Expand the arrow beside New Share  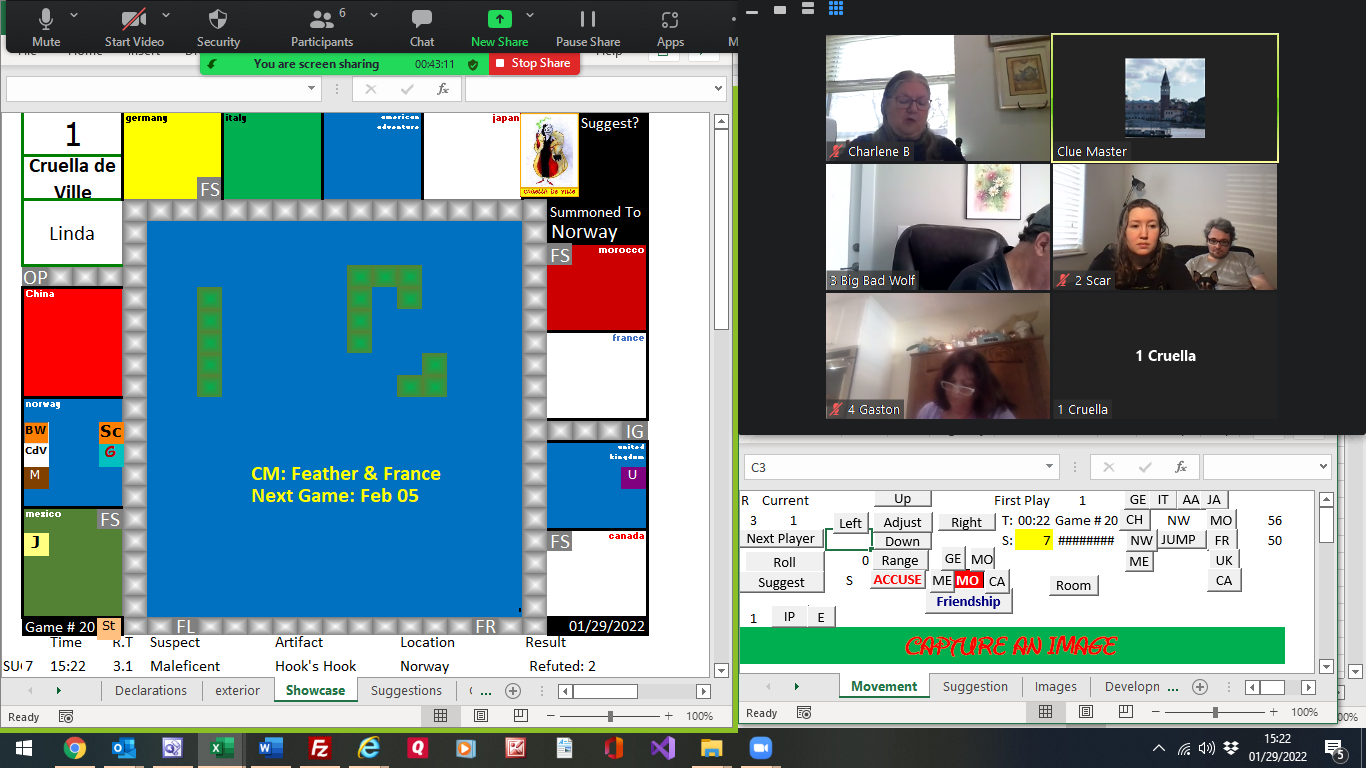coord(530,16)
